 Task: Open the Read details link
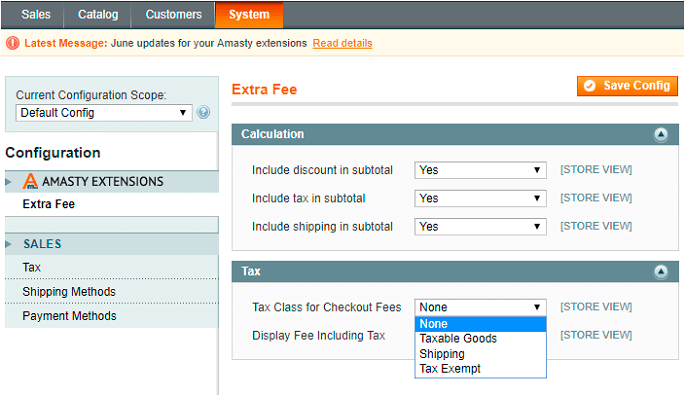[342, 43]
